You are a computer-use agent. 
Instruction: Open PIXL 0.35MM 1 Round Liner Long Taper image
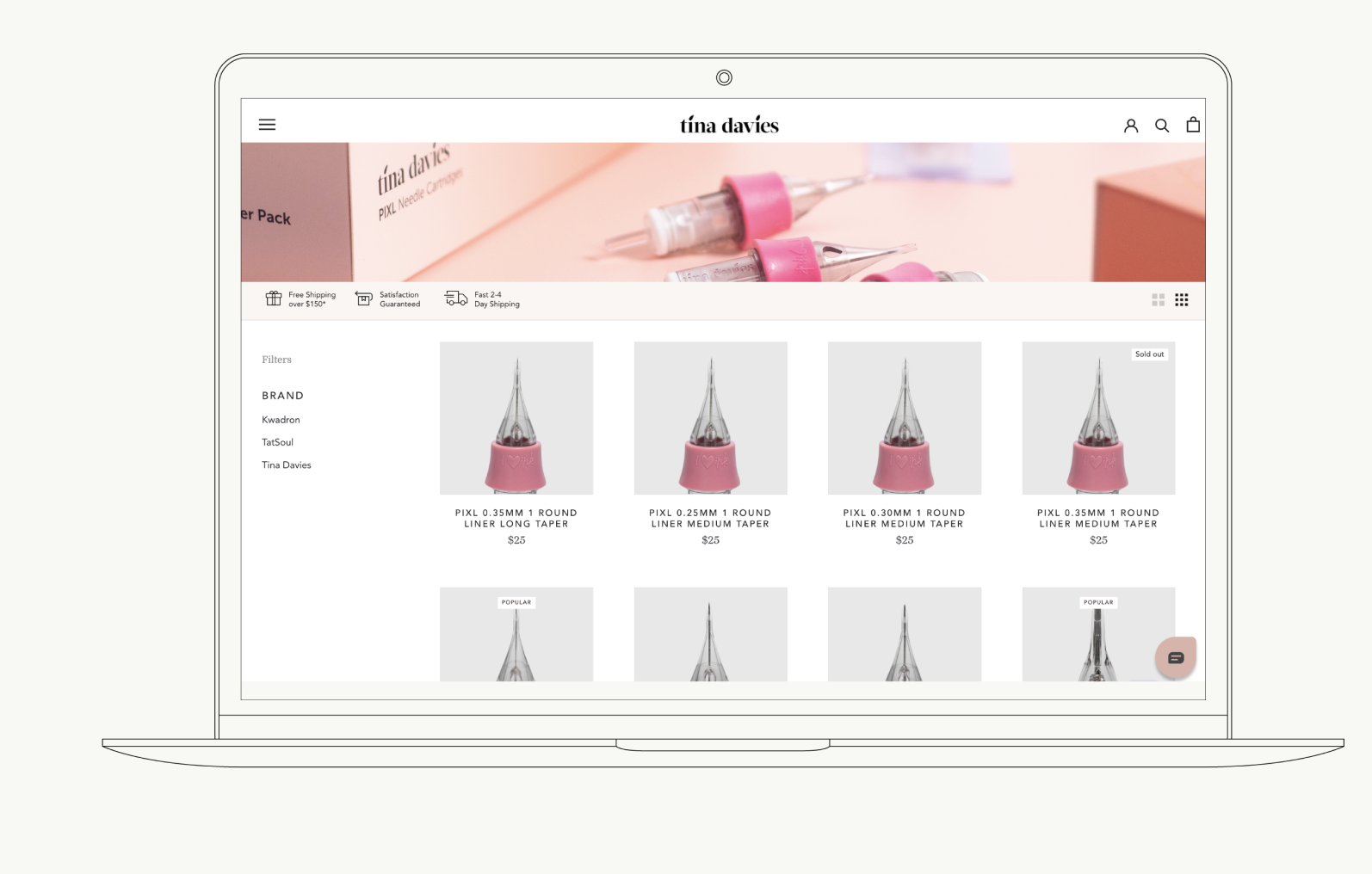516,418
